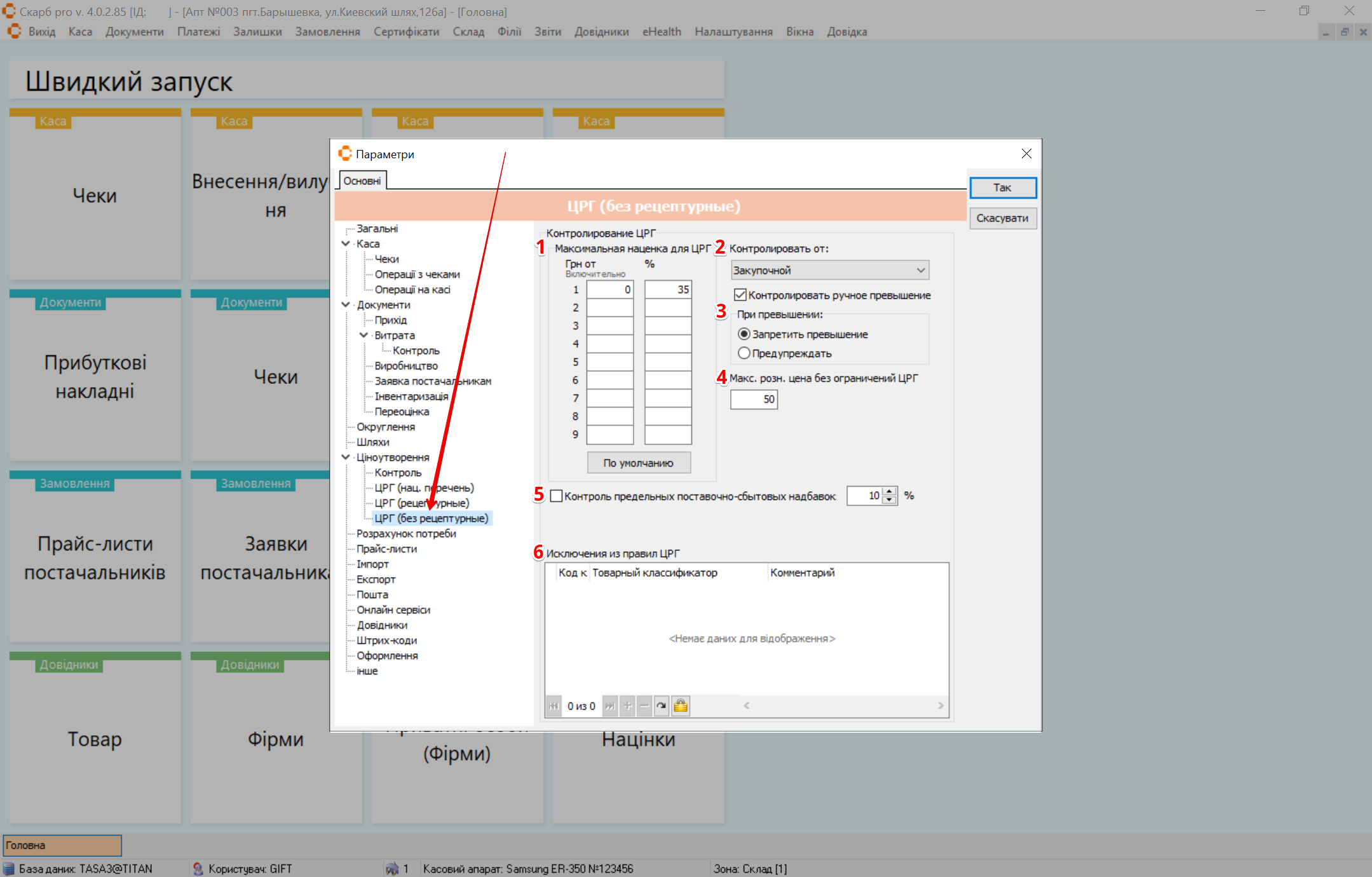The image size is (1372, 877).
Task: Open the eHealth menu
Action: click(x=662, y=32)
